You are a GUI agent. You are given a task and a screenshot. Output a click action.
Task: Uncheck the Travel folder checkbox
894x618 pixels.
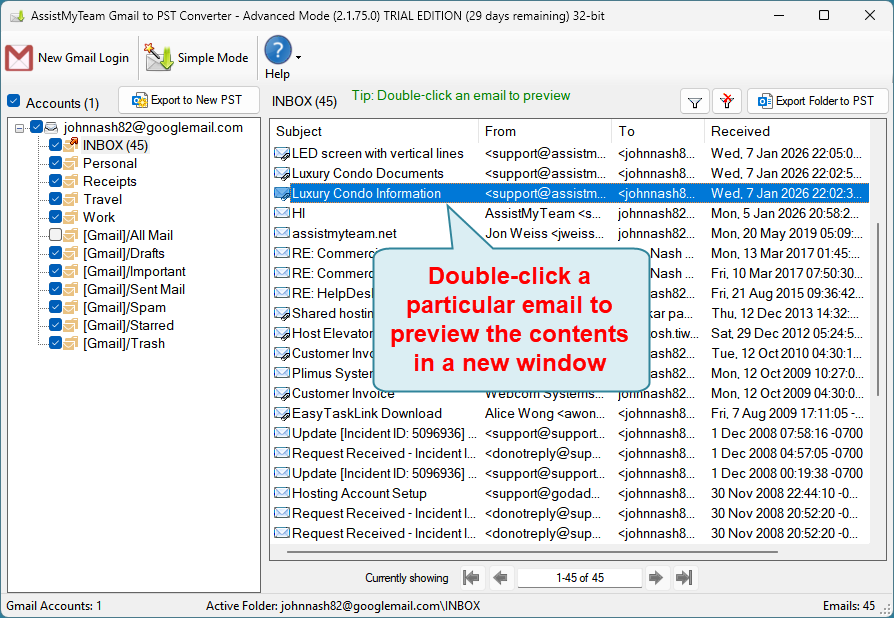click(55, 200)
